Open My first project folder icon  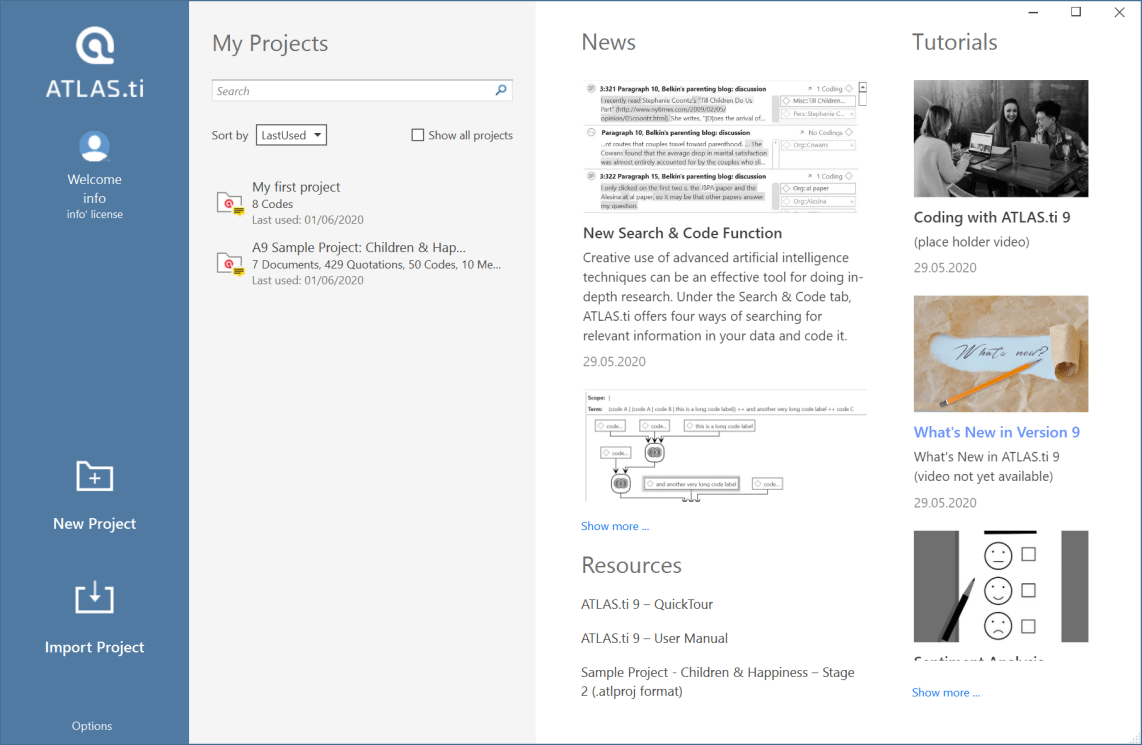229,203
